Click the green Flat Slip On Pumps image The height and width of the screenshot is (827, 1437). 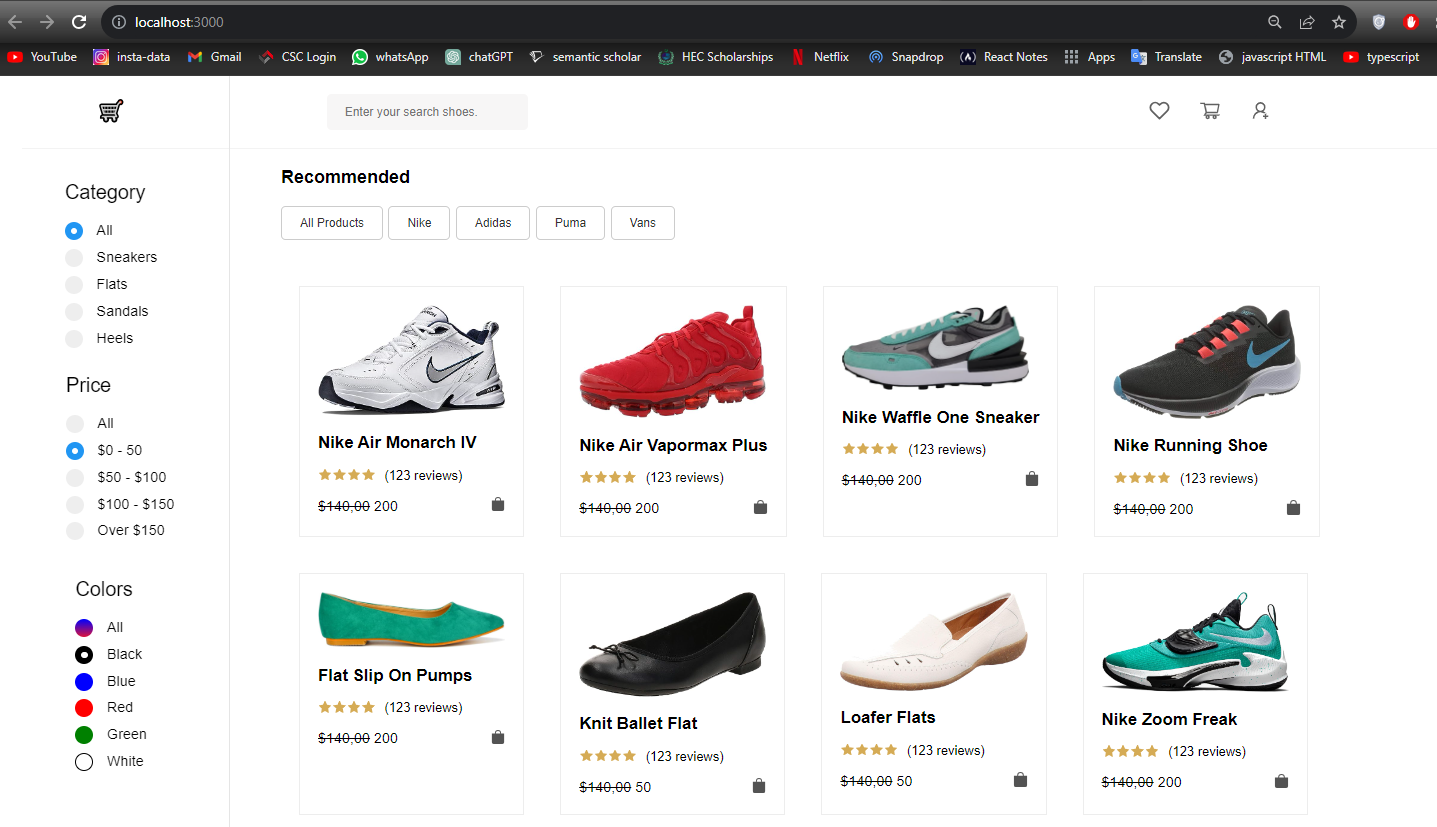point(411,619)
